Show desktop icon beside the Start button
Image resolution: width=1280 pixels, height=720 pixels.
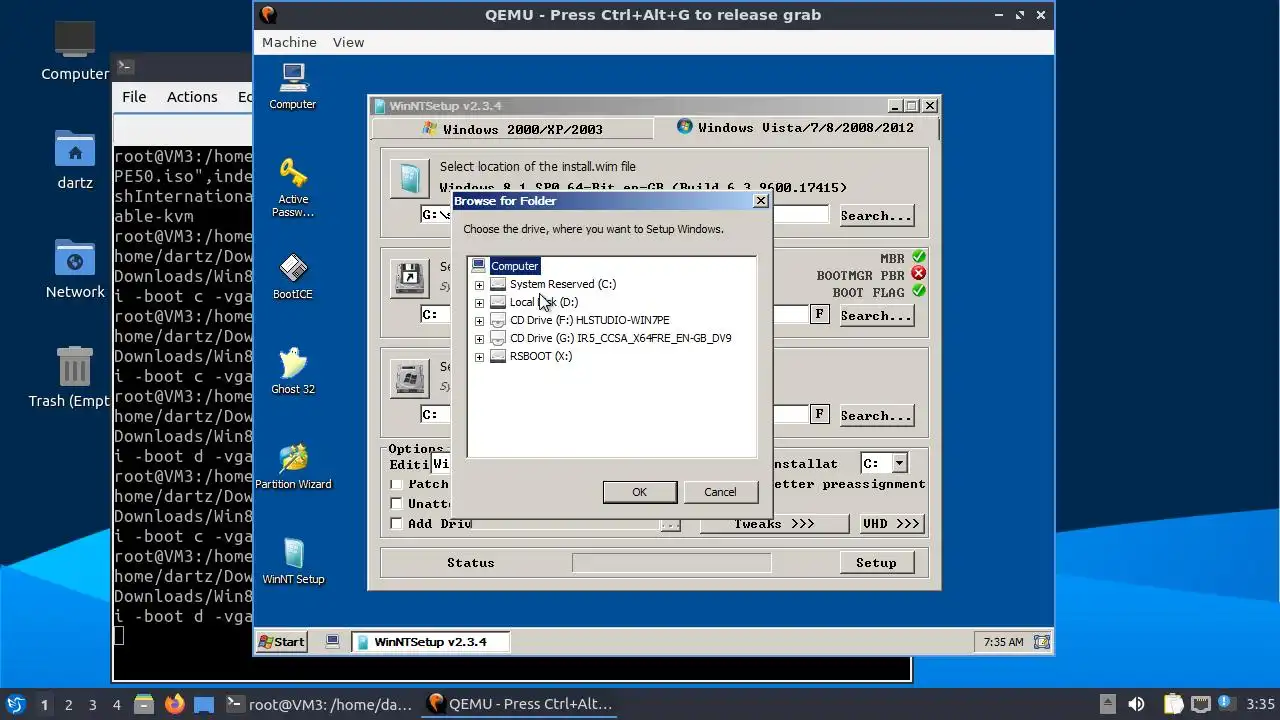[333, 641]
